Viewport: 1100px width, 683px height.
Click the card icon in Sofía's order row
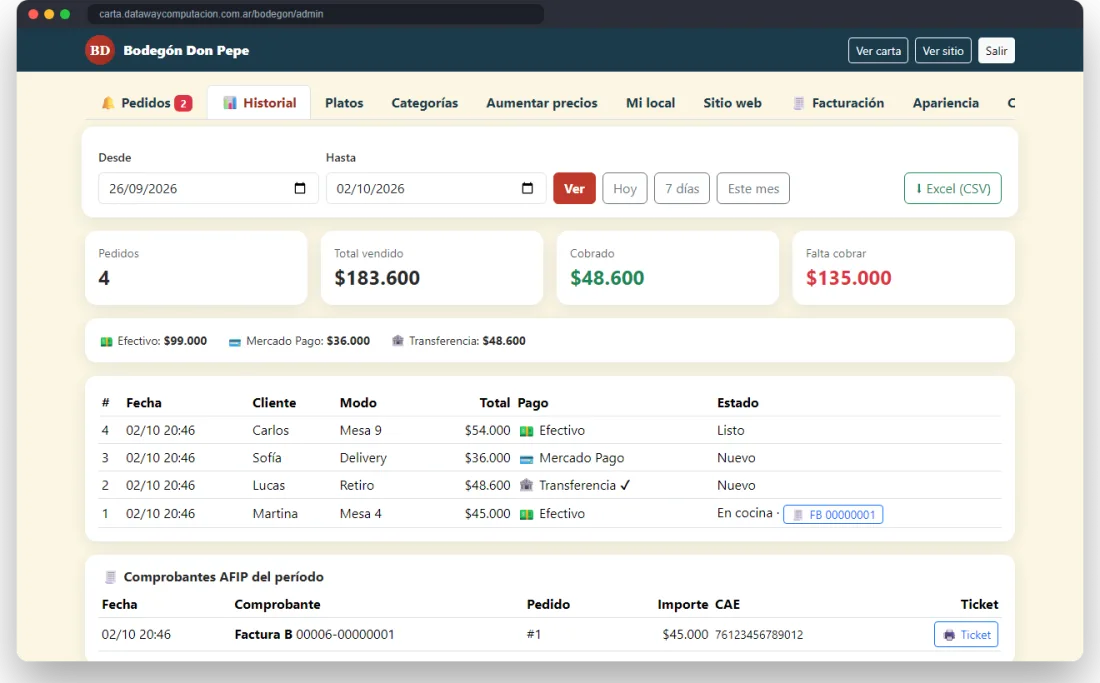click(x=526, y=459)
